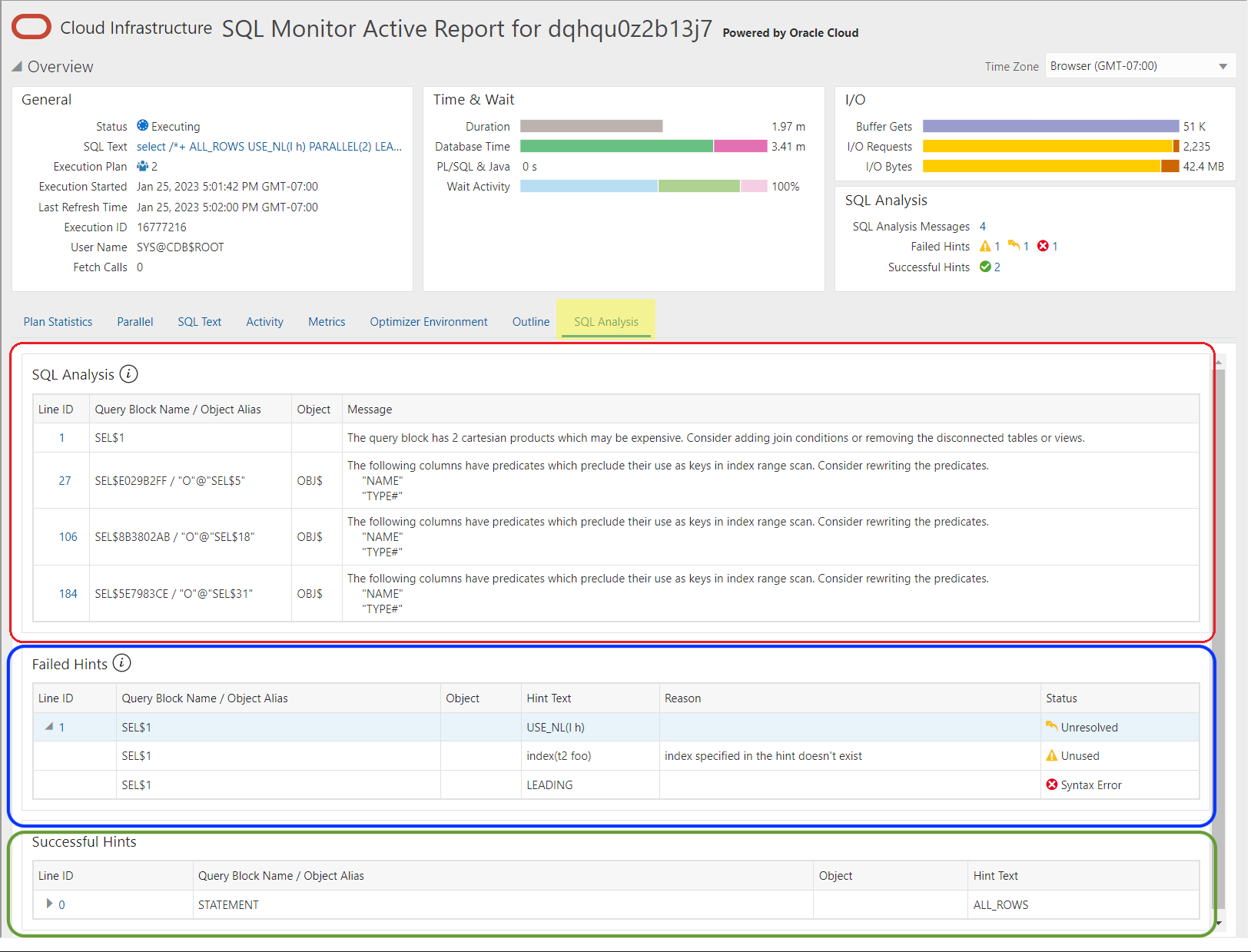
Task: Click the yellow warning Failed Hints icon
Action: [985, 247]
